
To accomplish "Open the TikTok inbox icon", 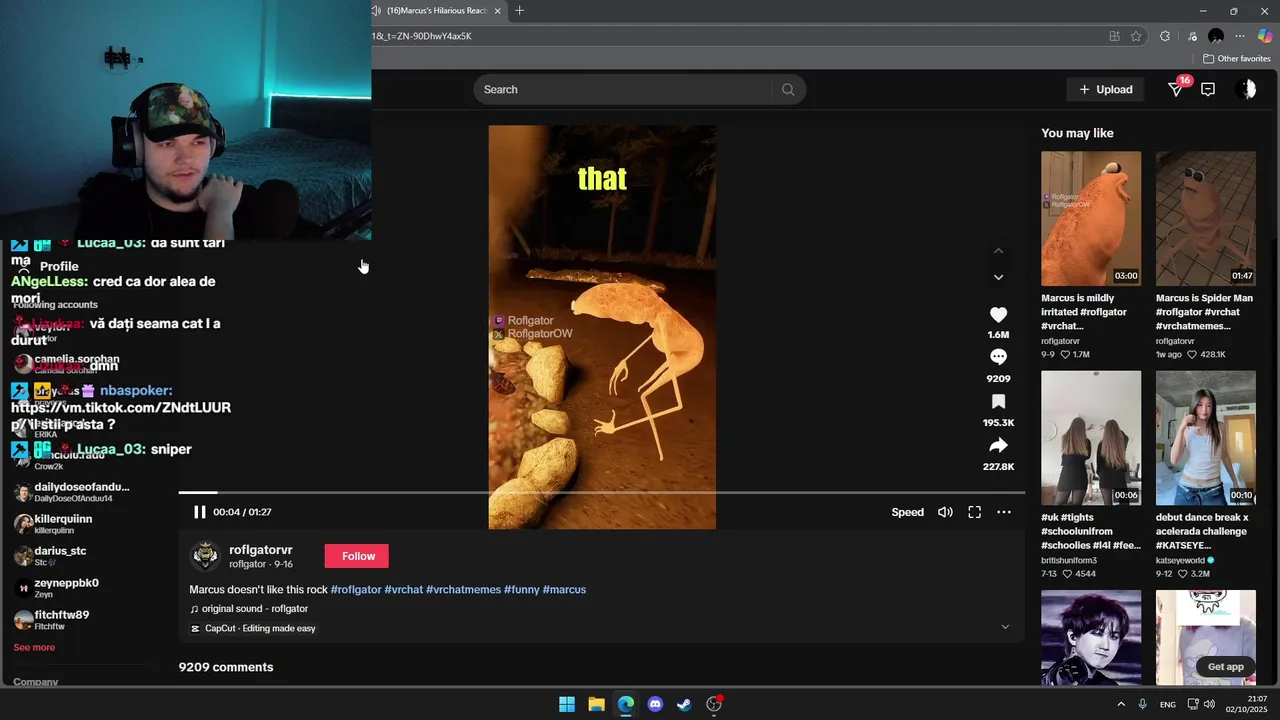I will (1208, 89).
